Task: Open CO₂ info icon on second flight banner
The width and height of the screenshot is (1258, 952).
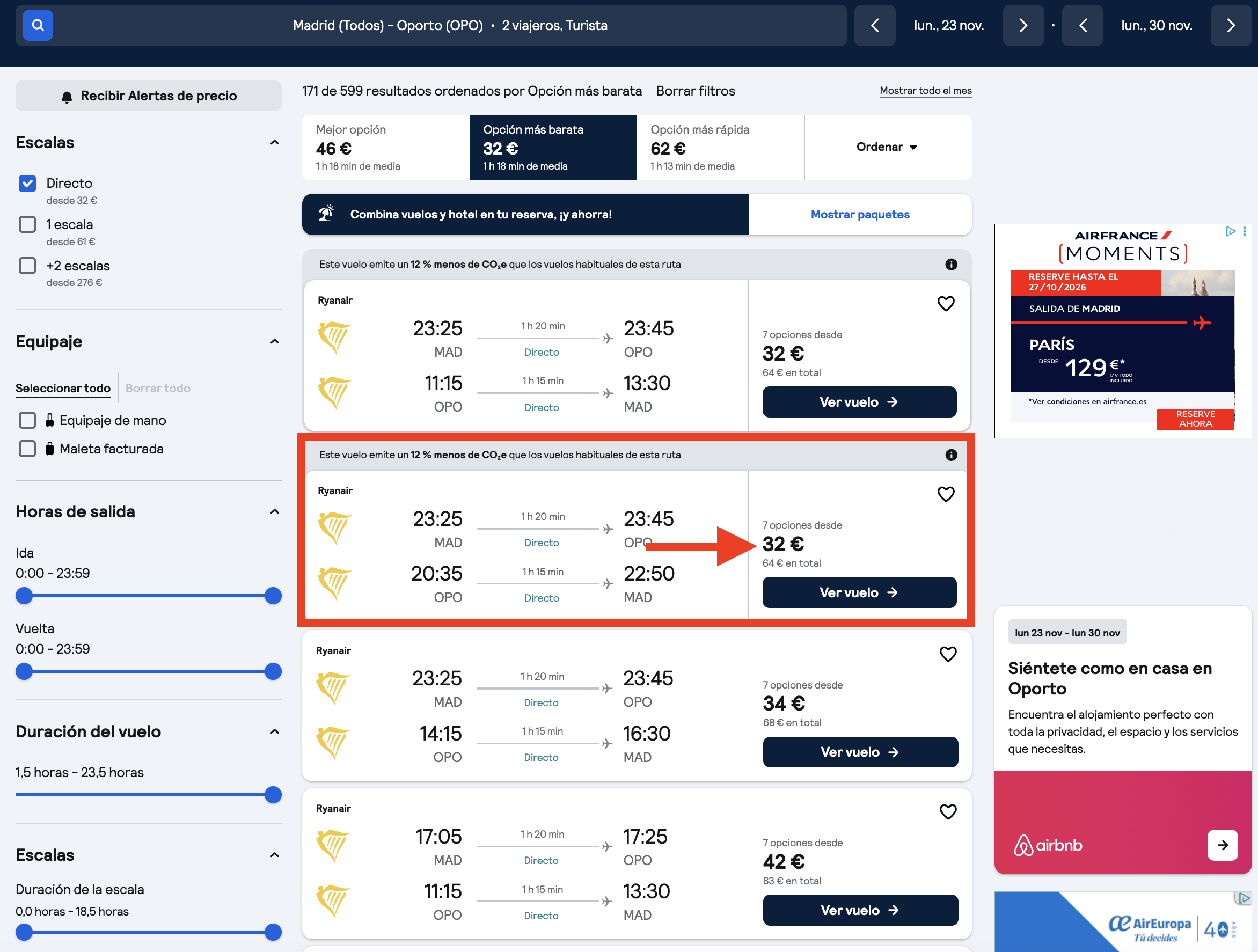Action: click(x=951, y=455)
